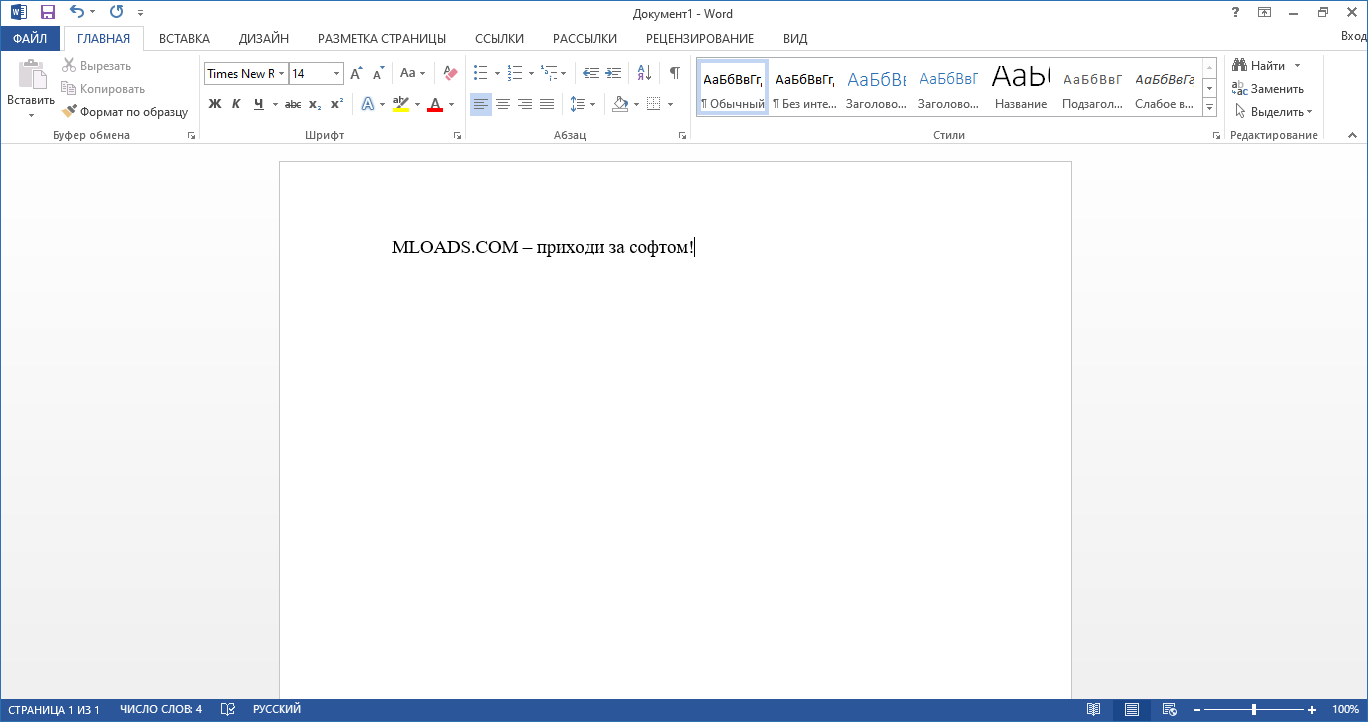
Task: Apply Без интервала style
Action: [x=805, y=87]
